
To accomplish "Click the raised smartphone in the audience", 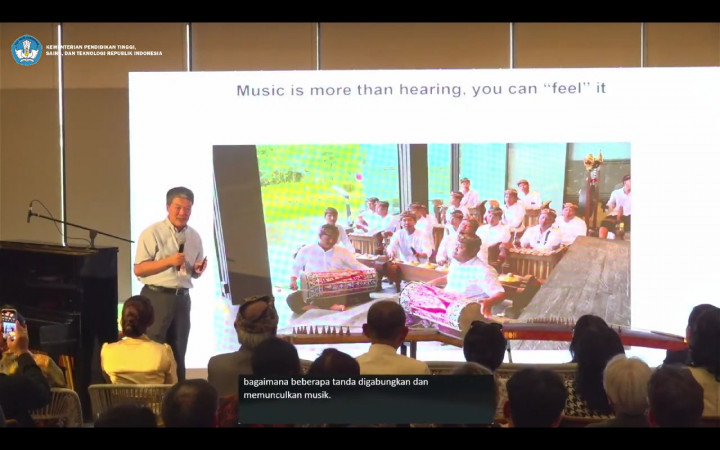I will pyautogui.click(x=9, y=322).
